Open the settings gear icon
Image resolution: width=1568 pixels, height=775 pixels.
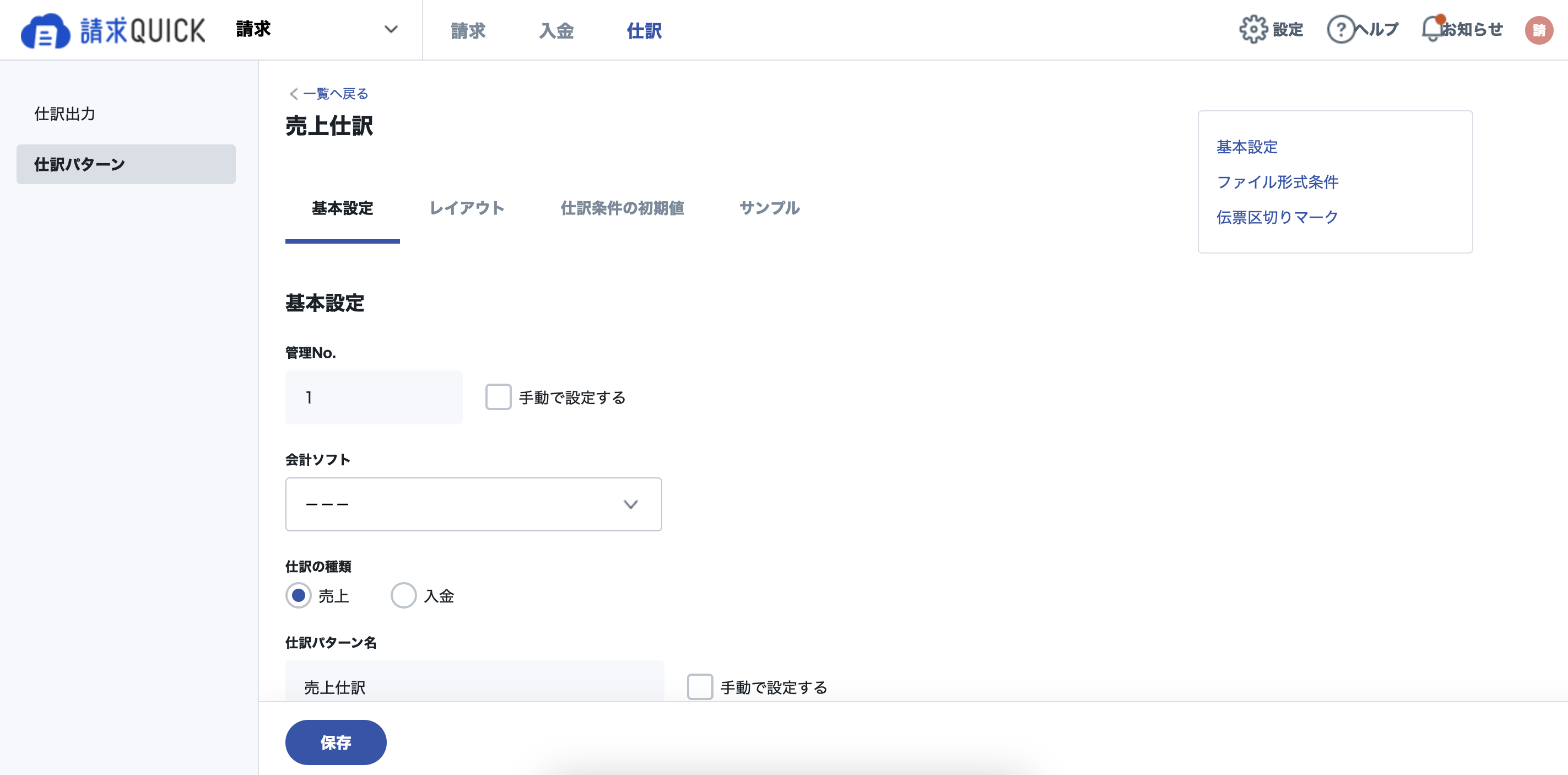pos(1253,29)
